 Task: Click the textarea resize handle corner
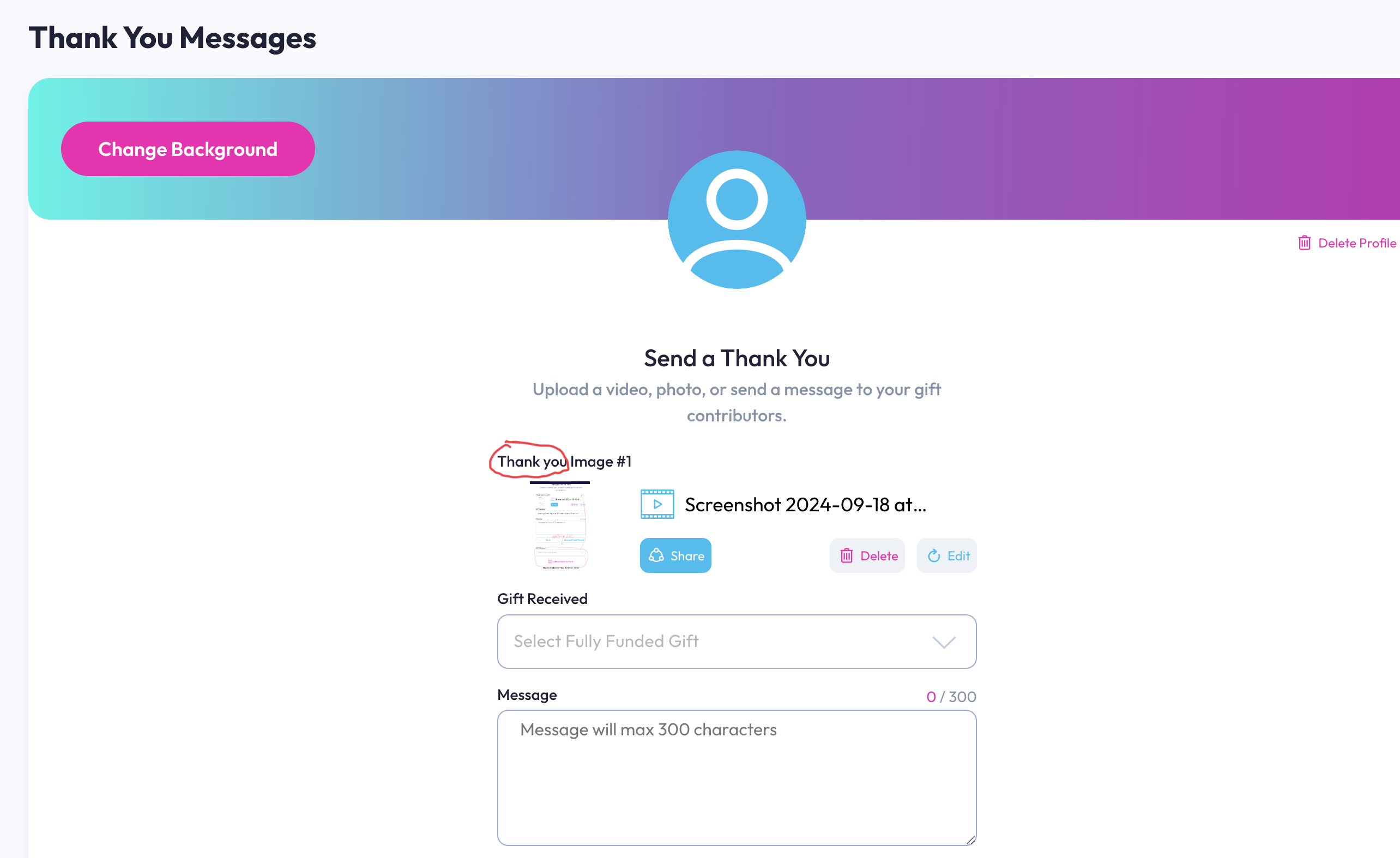[970, 840]
